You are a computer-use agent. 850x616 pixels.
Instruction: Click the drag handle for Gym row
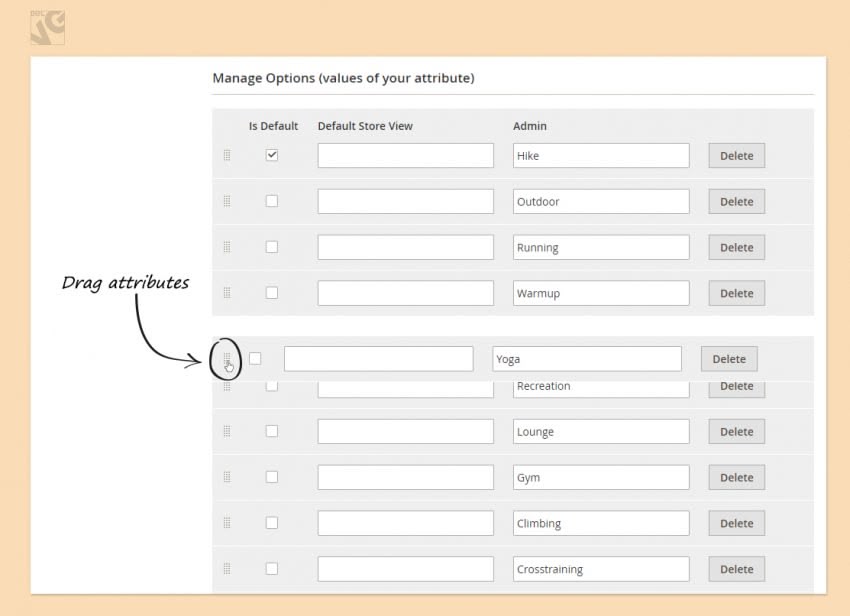click(x=227, y=477)
